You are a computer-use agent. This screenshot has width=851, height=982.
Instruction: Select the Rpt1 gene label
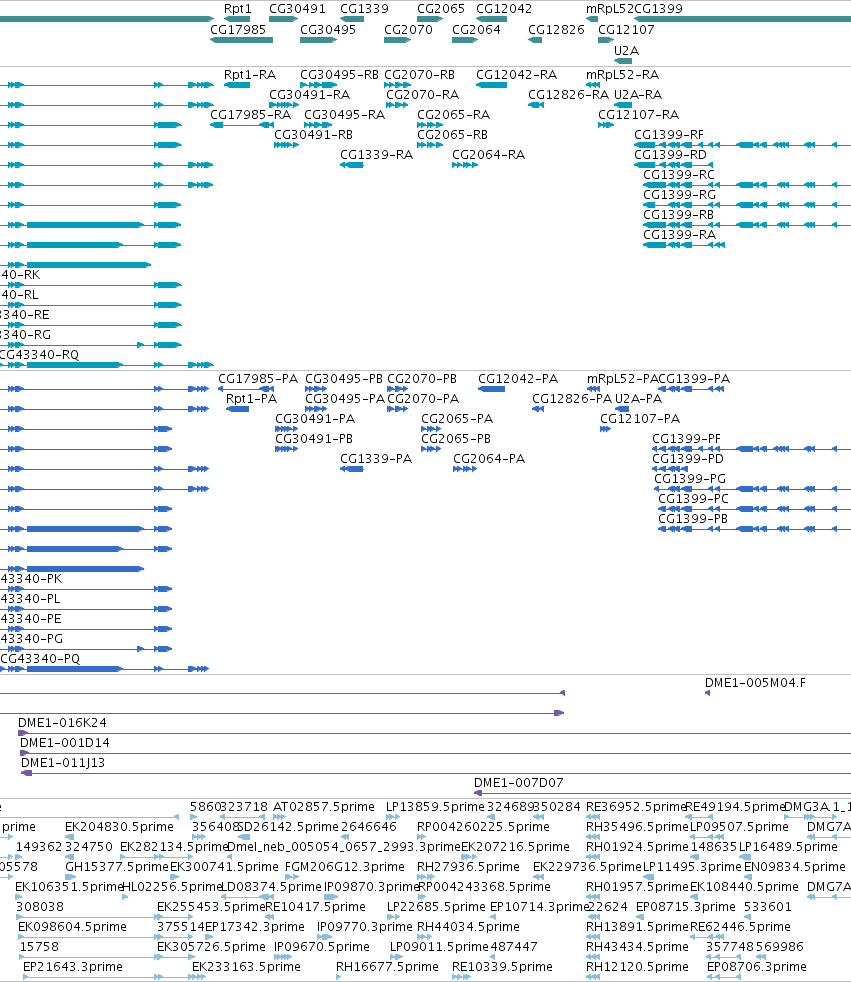(x=237, y=9)
